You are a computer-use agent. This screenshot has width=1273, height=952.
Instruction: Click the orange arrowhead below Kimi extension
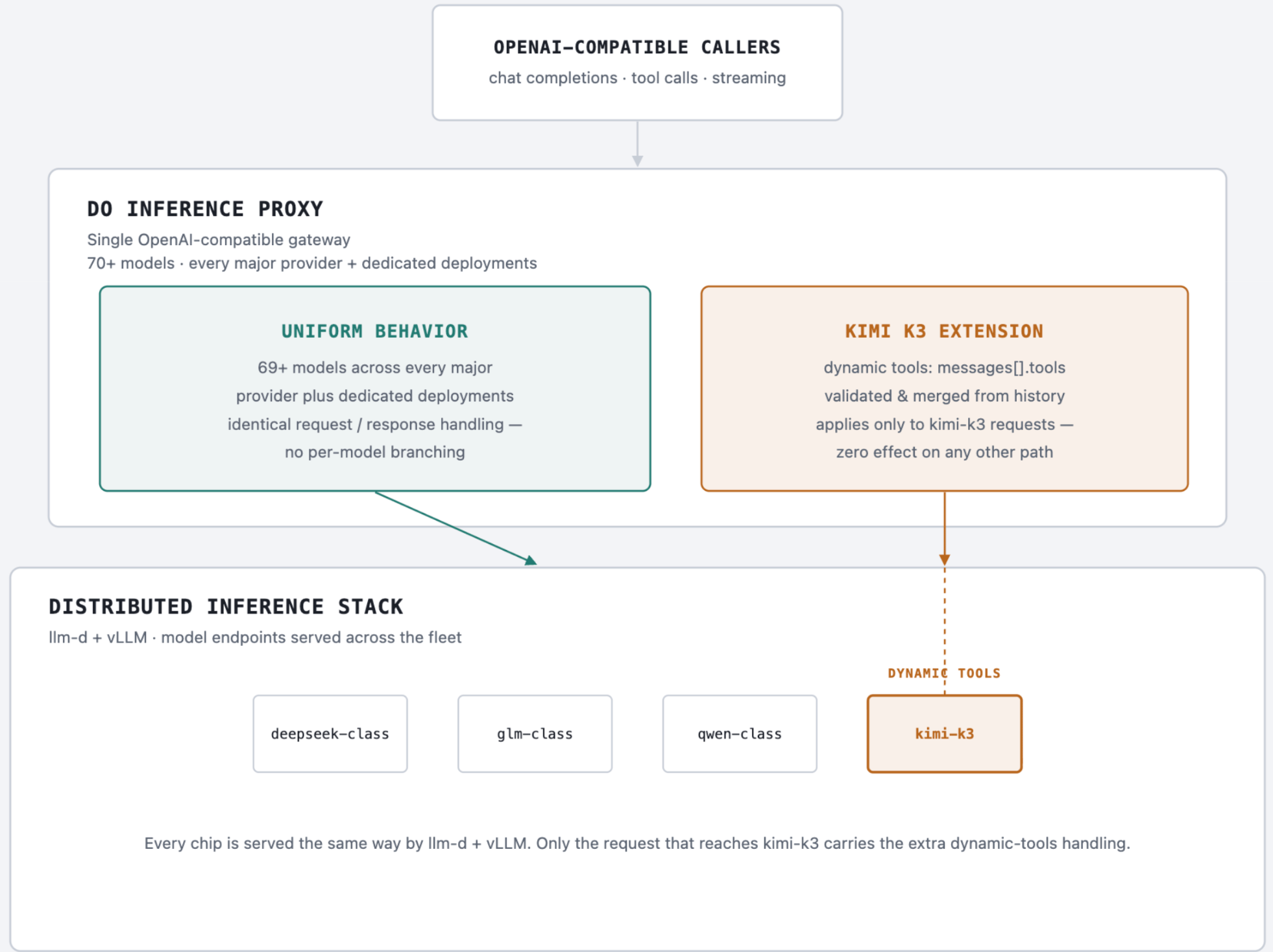(x=945, y=559)
